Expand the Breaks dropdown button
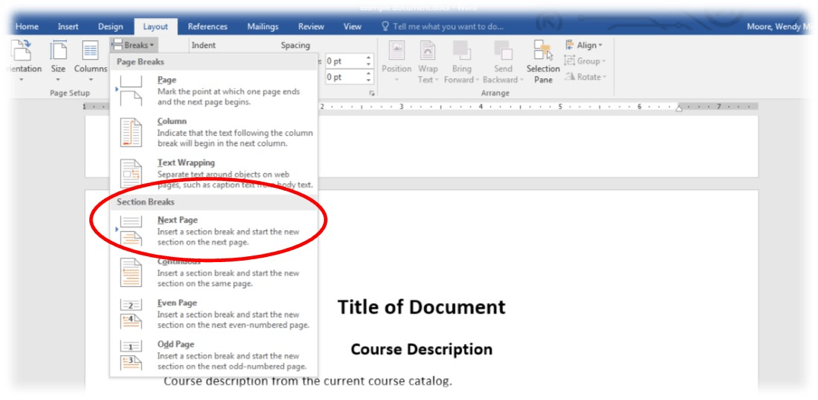The width and height of the screenshot is (818, 400). coord(133,45)
